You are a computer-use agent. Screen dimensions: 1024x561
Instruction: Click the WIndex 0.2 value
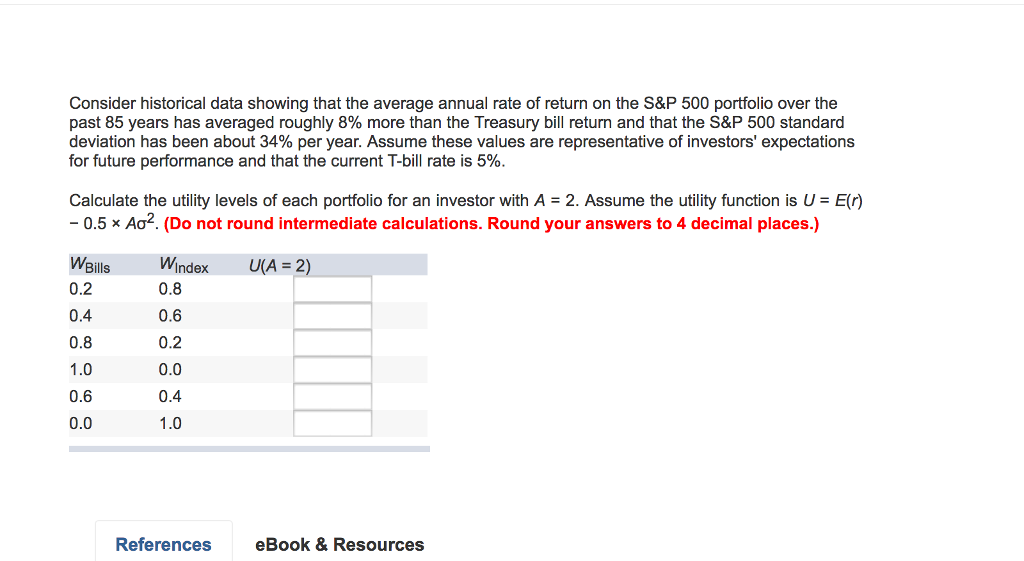(x=170, y=343)
